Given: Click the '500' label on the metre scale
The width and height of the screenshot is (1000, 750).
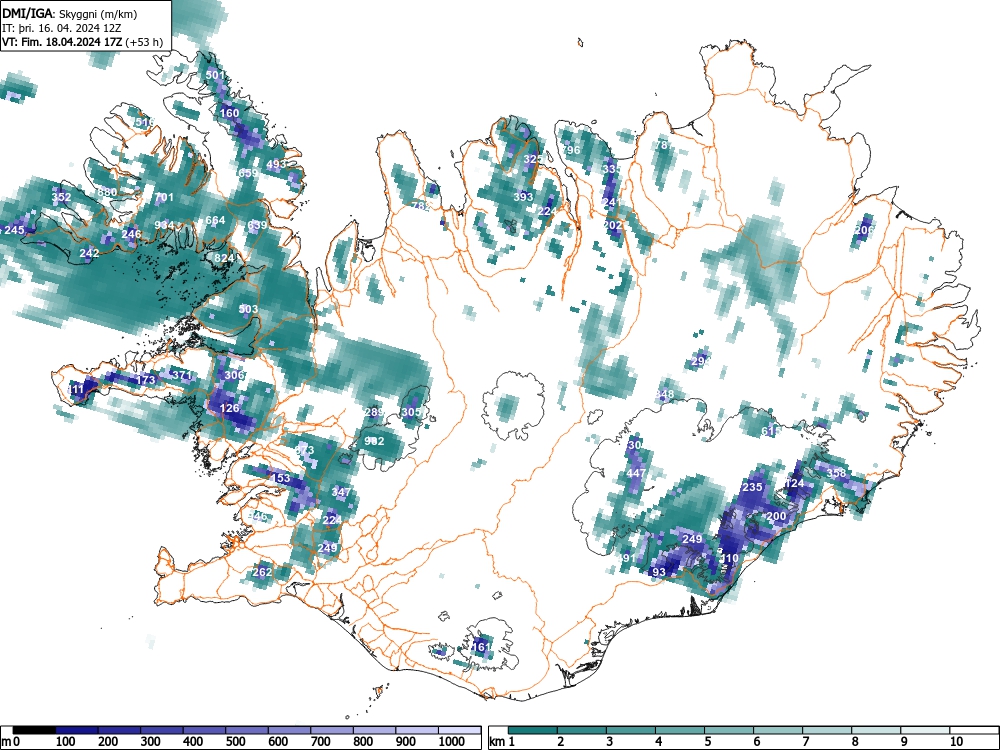Looking at the screenshot, I should pos(235,742).
